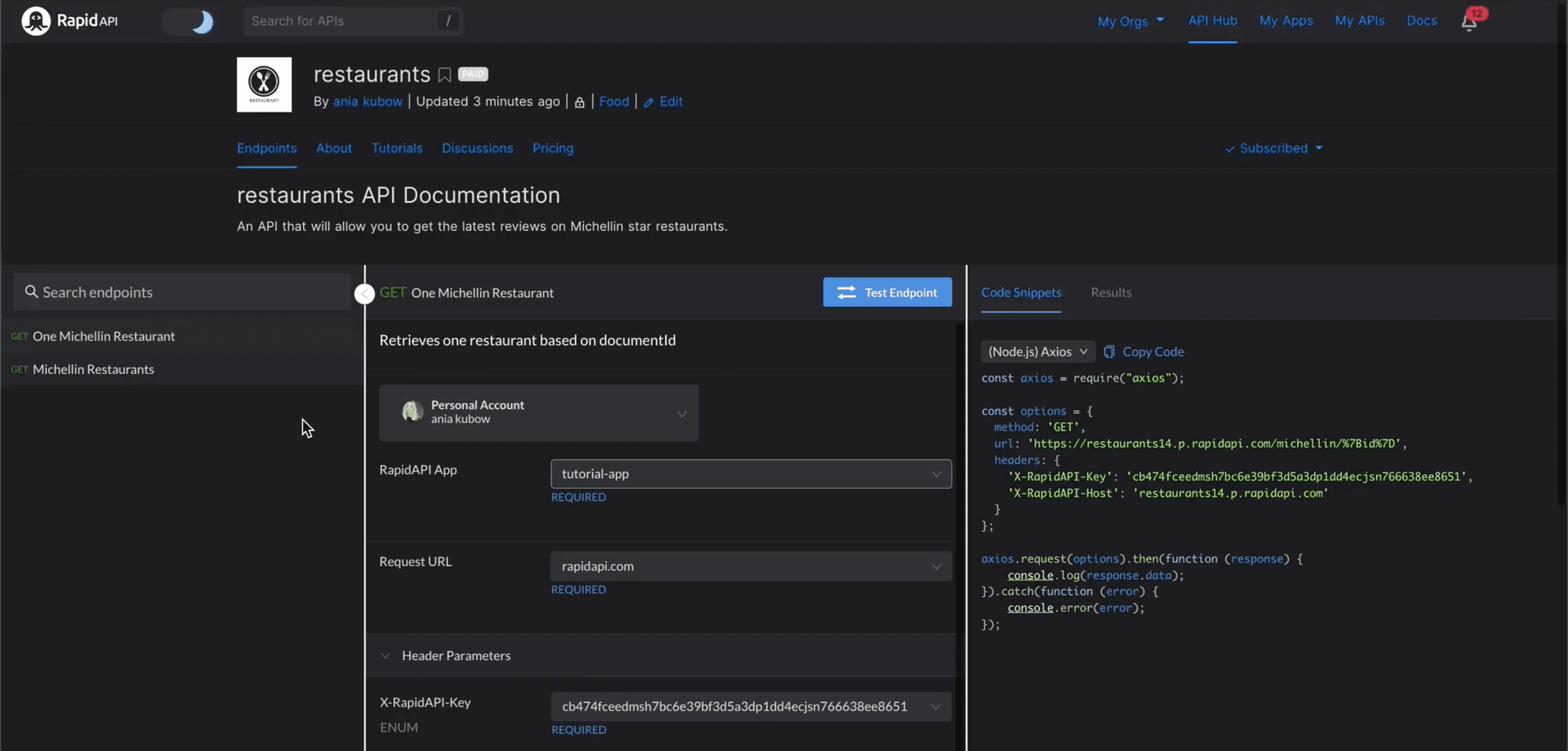Screen dimensions: 1568x751
Task: Select the Michellin Restaurants endpoint
Action: [x=181, y=370]
